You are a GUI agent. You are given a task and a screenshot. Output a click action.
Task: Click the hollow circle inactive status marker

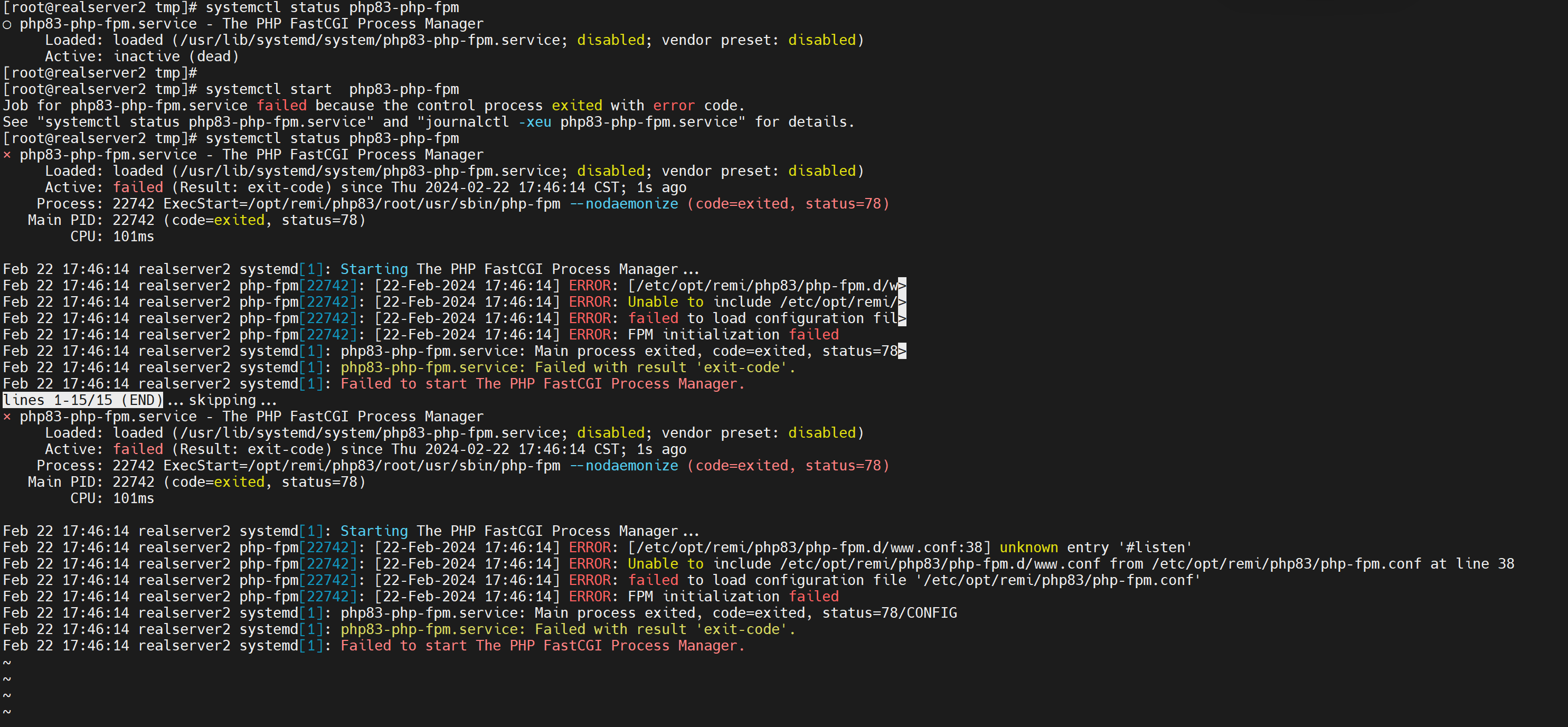(x=7, y=24)
